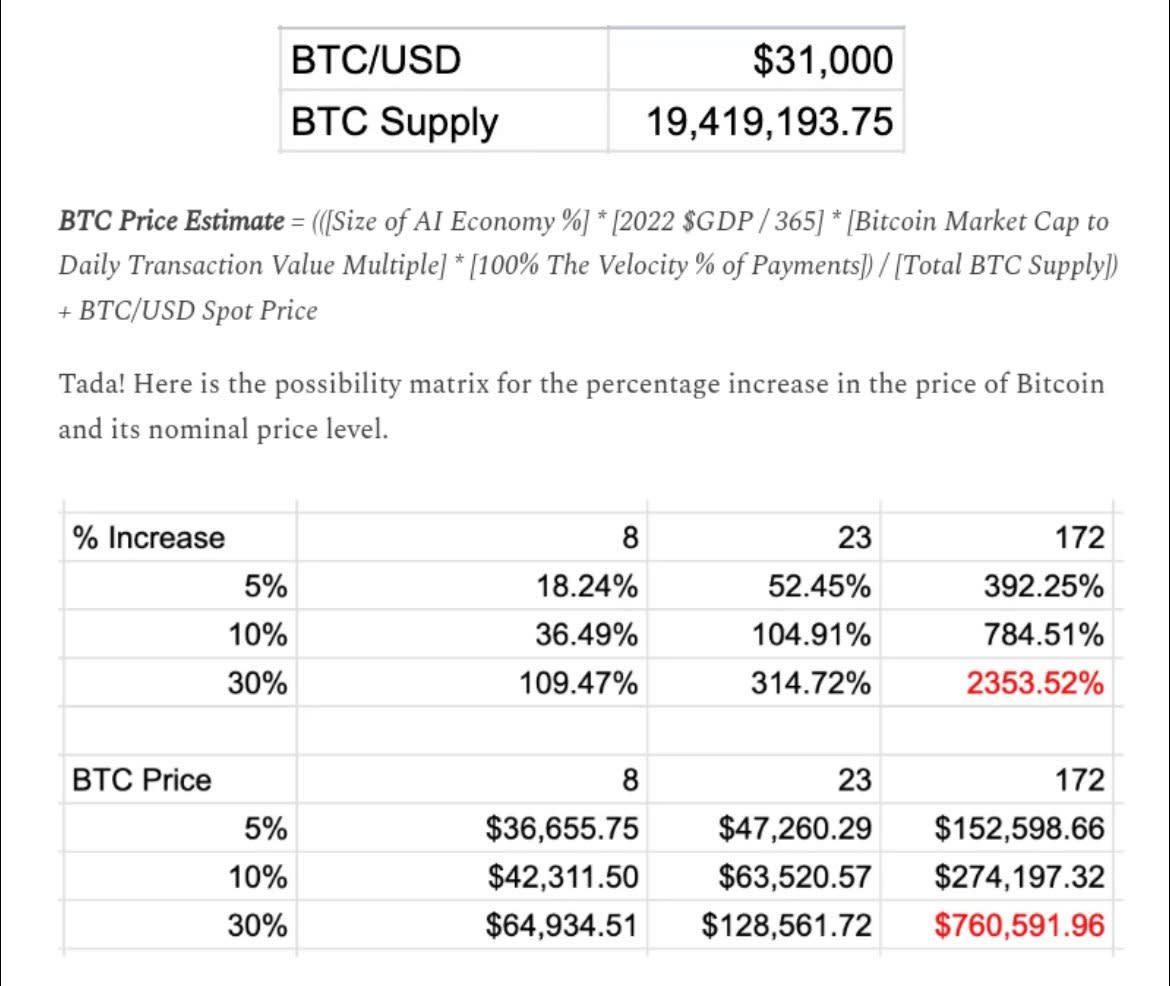1170x986 pixels.
Task: Click the 52.45% cell
Action: tap(811, 587)
